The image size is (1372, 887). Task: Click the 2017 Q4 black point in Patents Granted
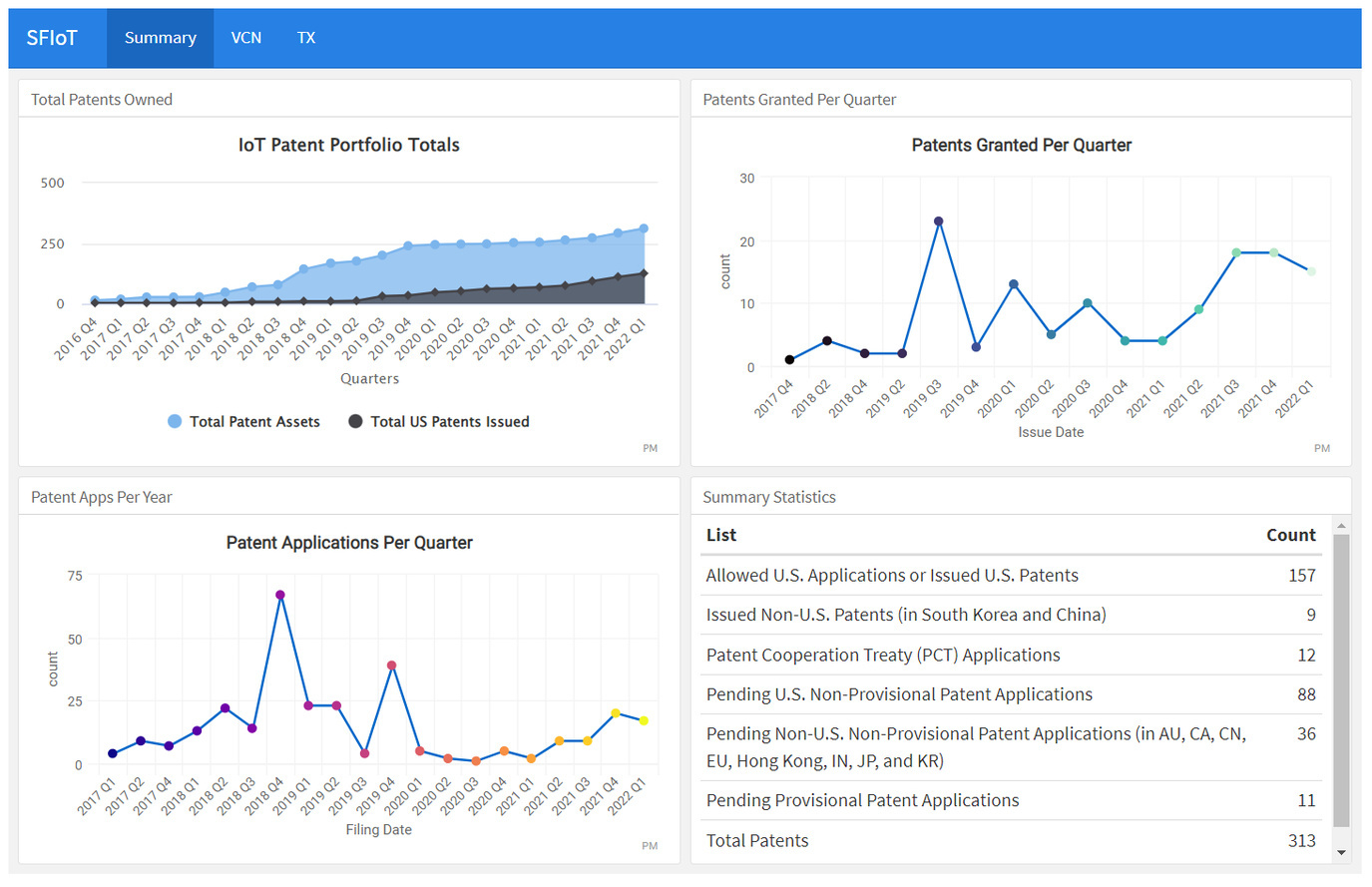point(789,360)
